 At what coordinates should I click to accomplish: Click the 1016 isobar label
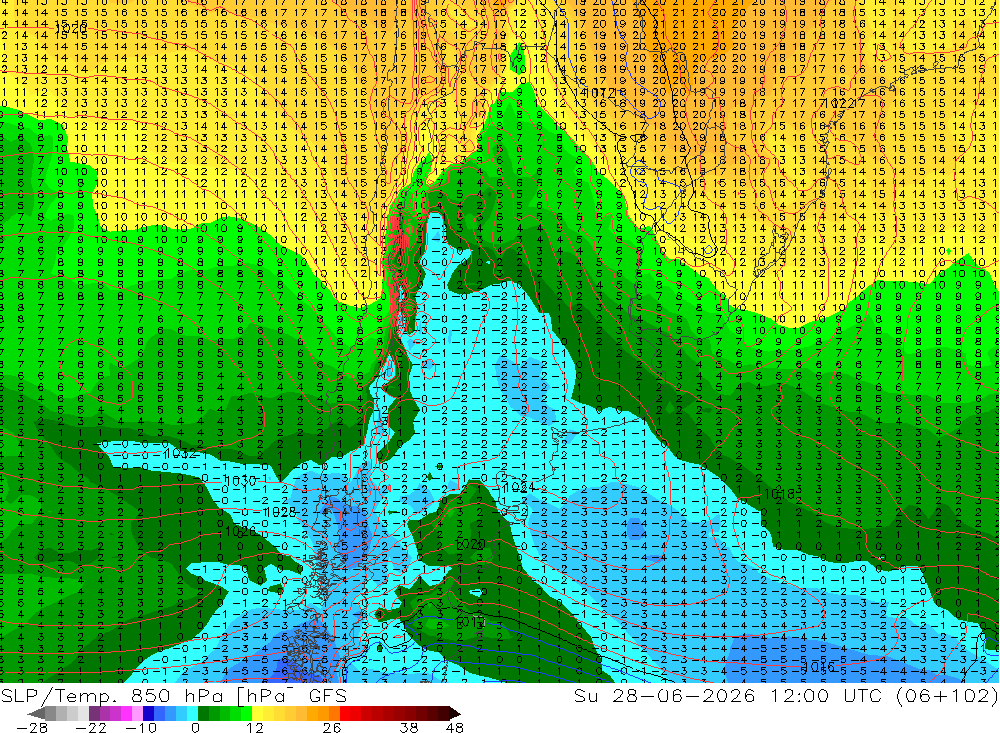point(818,667)
